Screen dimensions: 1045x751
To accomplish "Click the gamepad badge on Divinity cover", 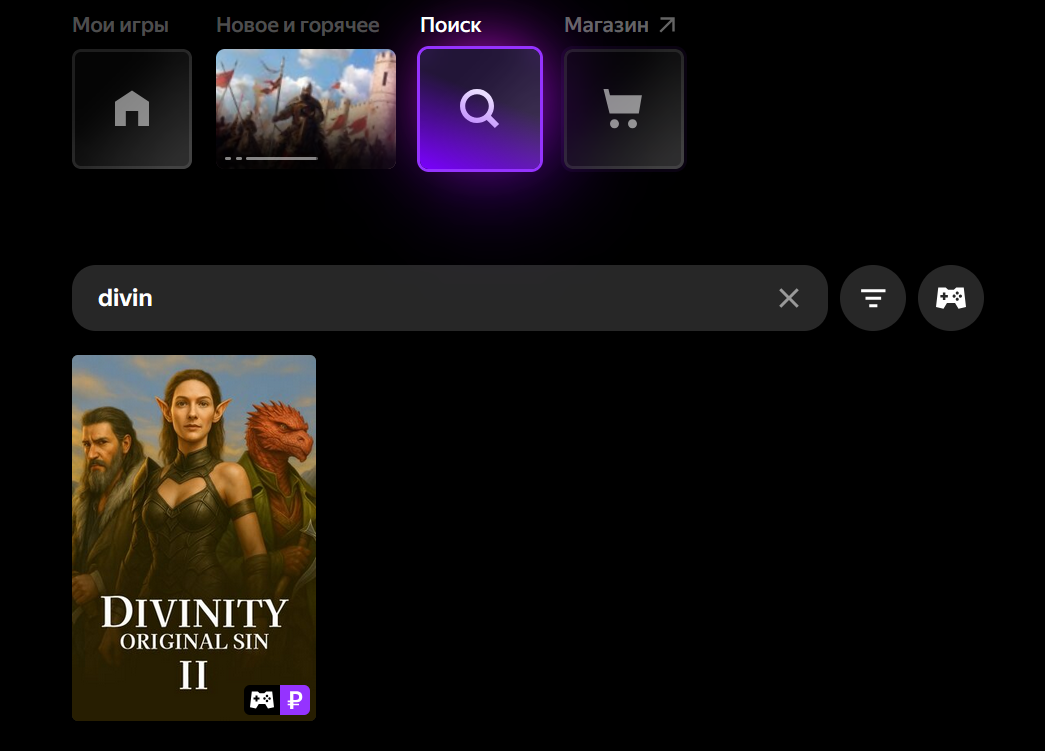I will tap(262, 700).
